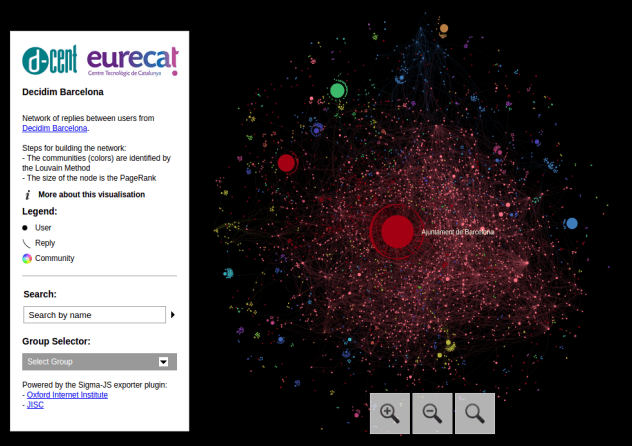The image size is (632, 446).
Task: Click the Reply legend curve icon
Action: pyautogui.click(x=26, y=243)
